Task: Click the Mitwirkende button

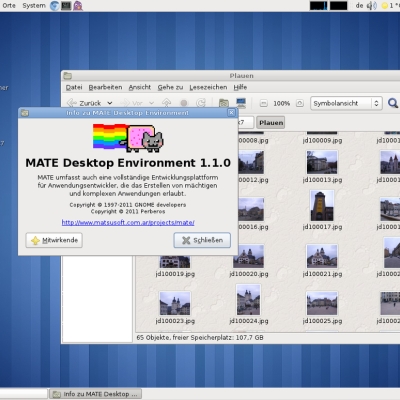Action: (x=54, y=240)
